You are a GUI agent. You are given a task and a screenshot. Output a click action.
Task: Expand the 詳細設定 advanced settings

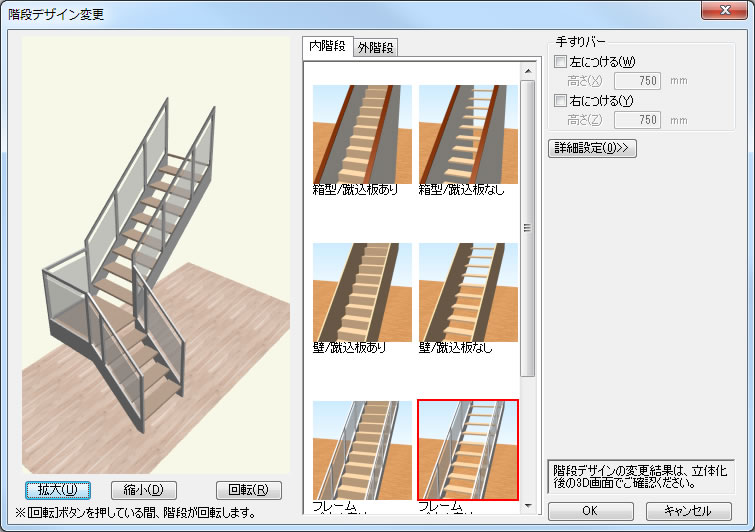tap(593, 148)
